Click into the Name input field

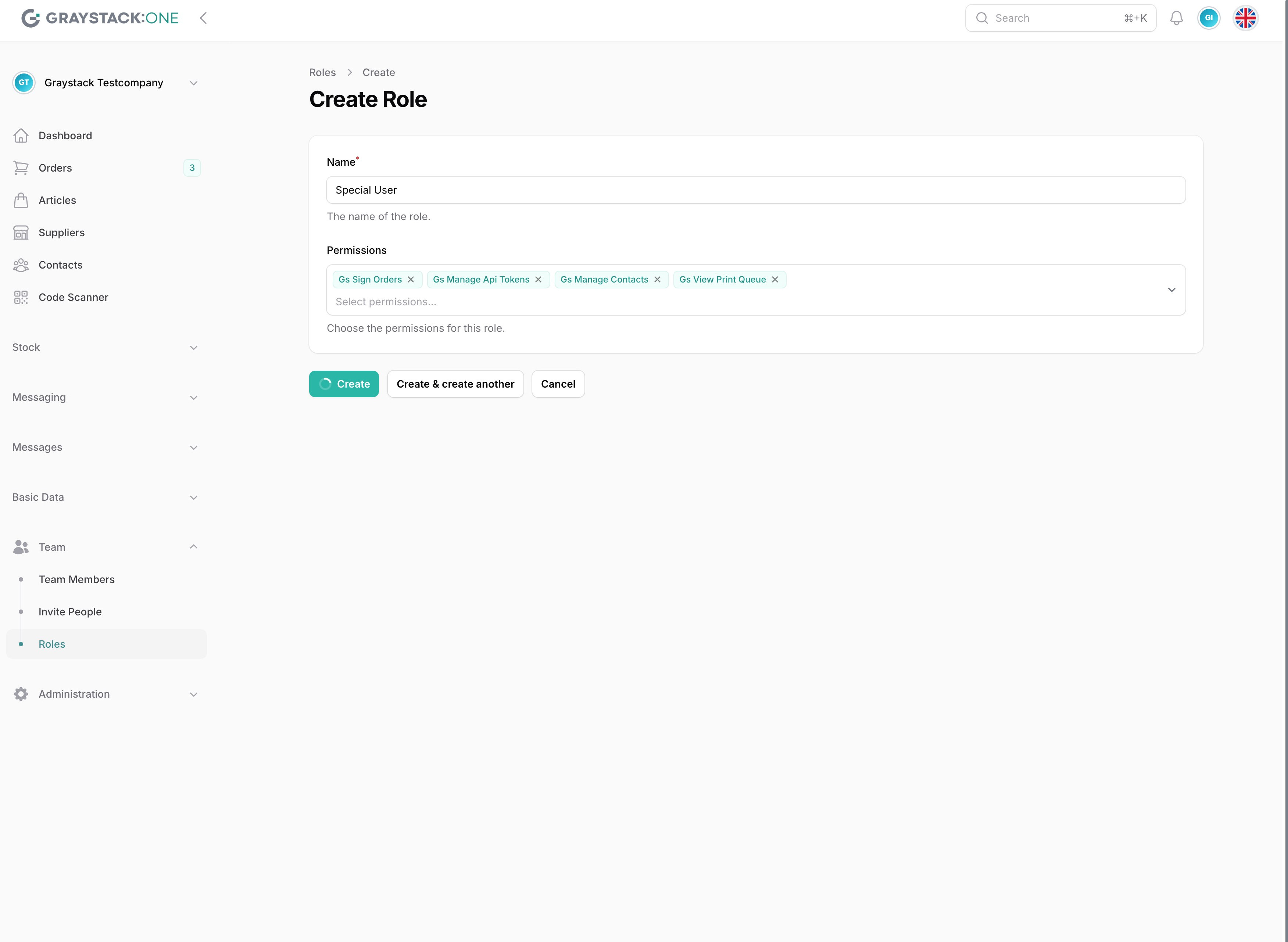tap(755, 190)
